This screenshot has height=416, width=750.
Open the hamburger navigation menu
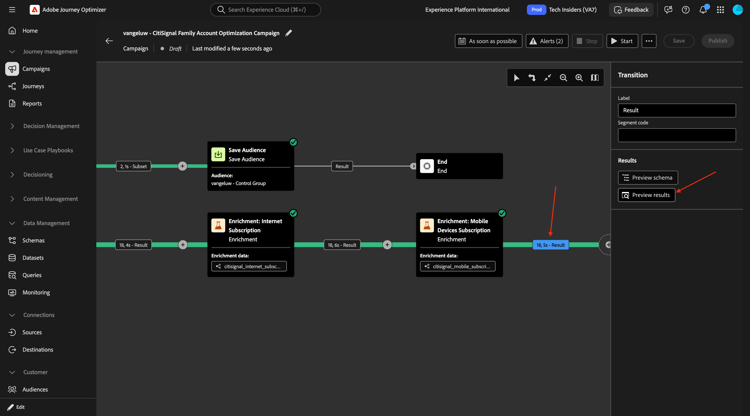(12, 10)
